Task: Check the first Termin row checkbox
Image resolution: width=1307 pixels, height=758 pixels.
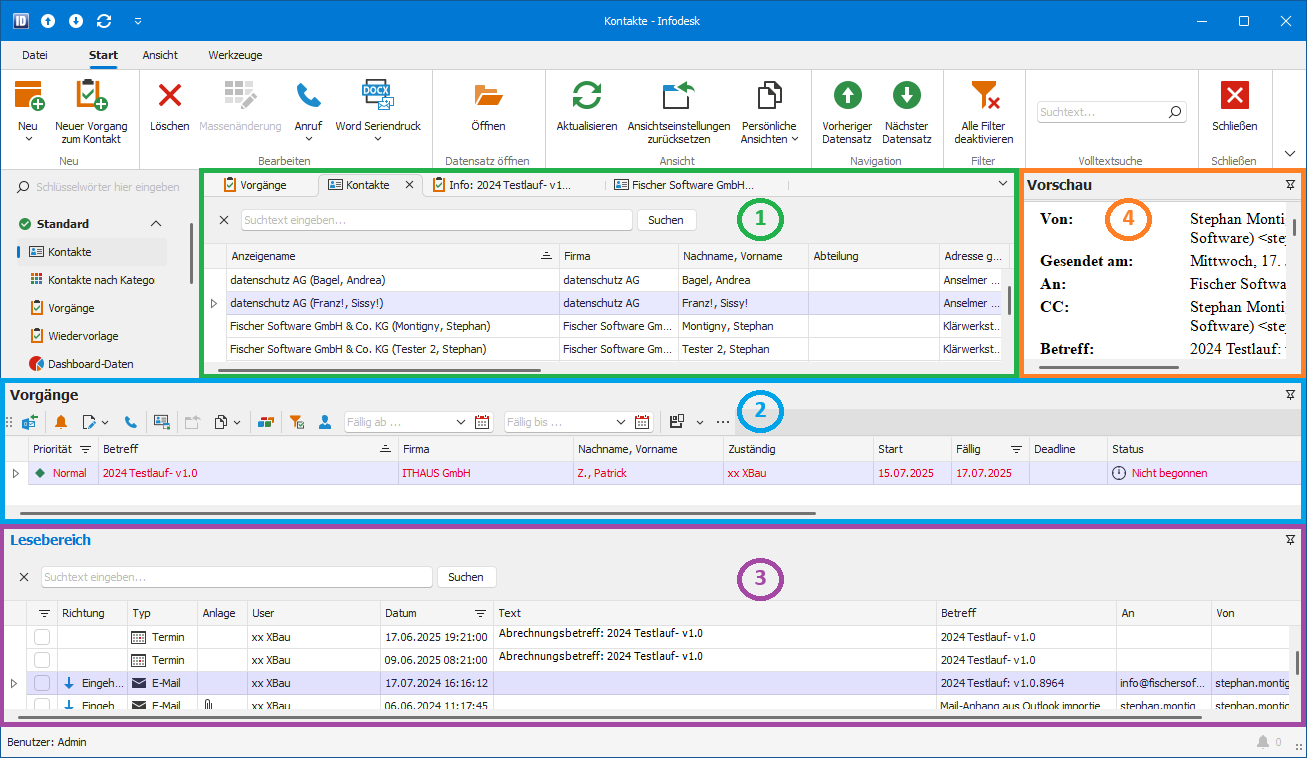Action: [x=42, y=637]
